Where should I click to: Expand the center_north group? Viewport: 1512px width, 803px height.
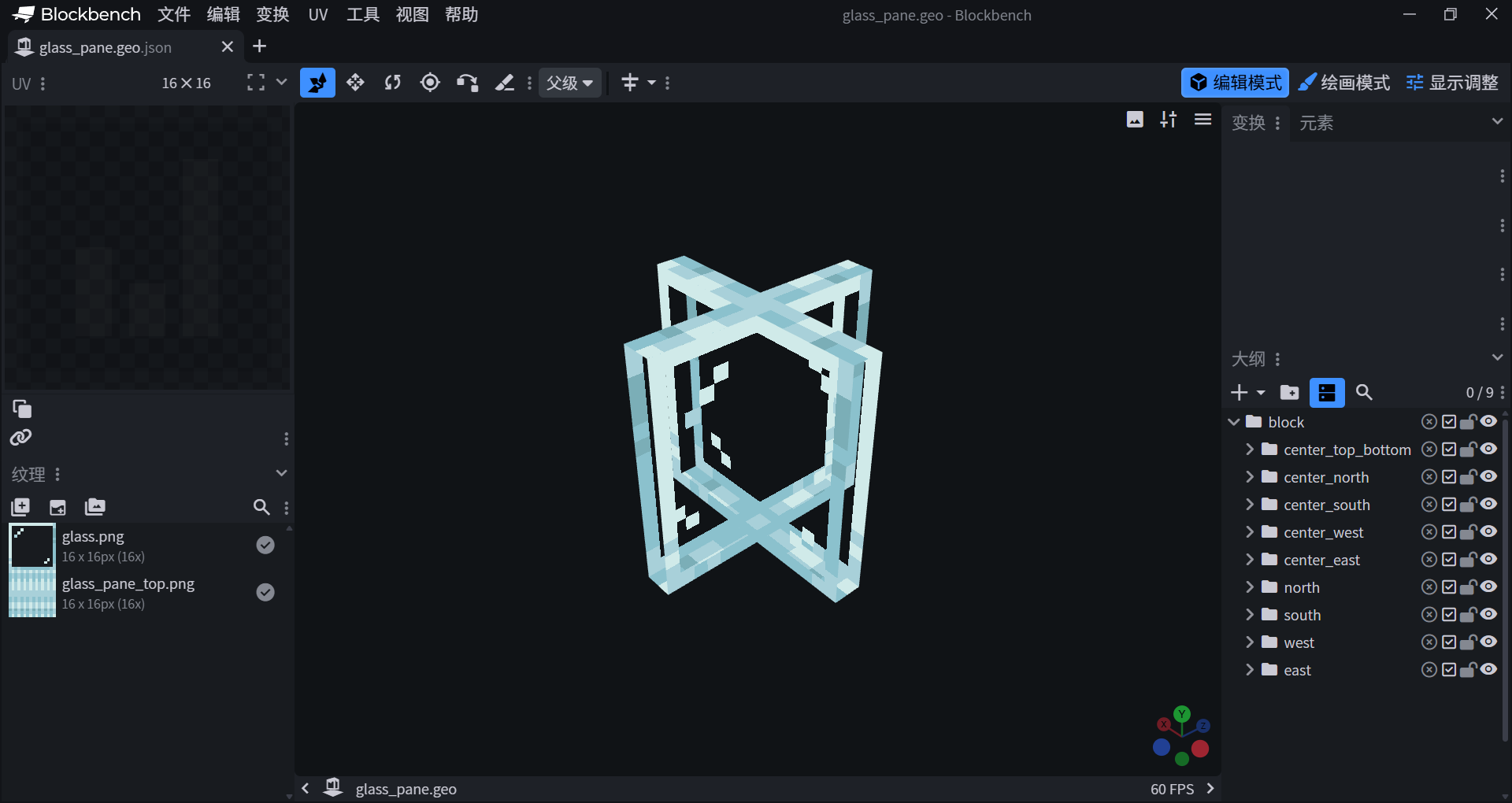(1250, 477)
